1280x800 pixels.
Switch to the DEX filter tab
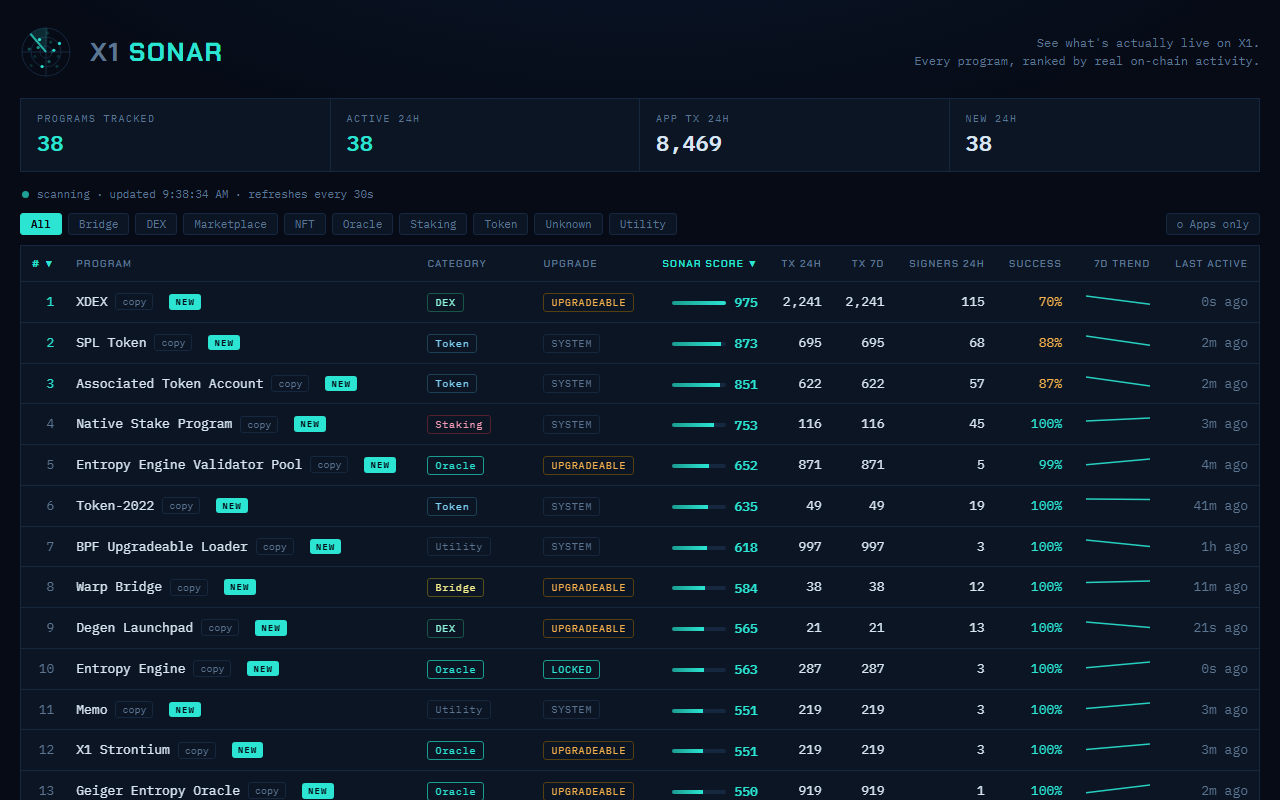156,224
